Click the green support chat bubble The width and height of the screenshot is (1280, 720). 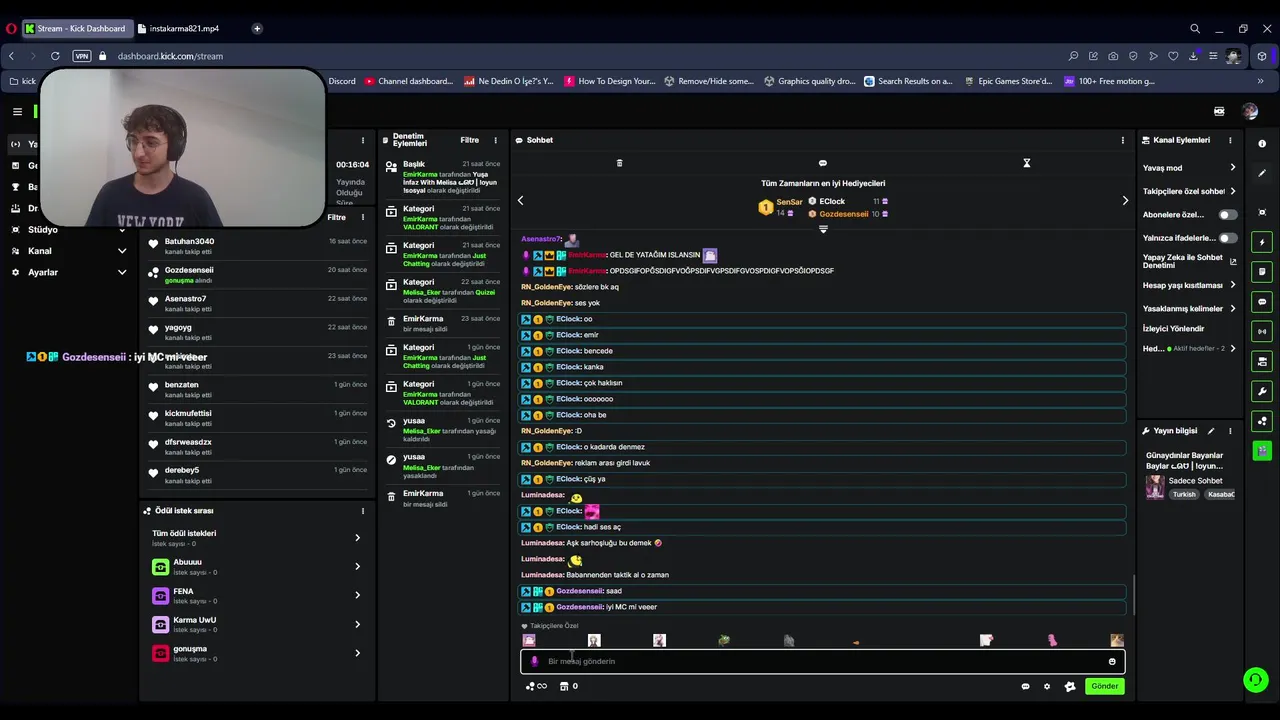point(1255,680)
